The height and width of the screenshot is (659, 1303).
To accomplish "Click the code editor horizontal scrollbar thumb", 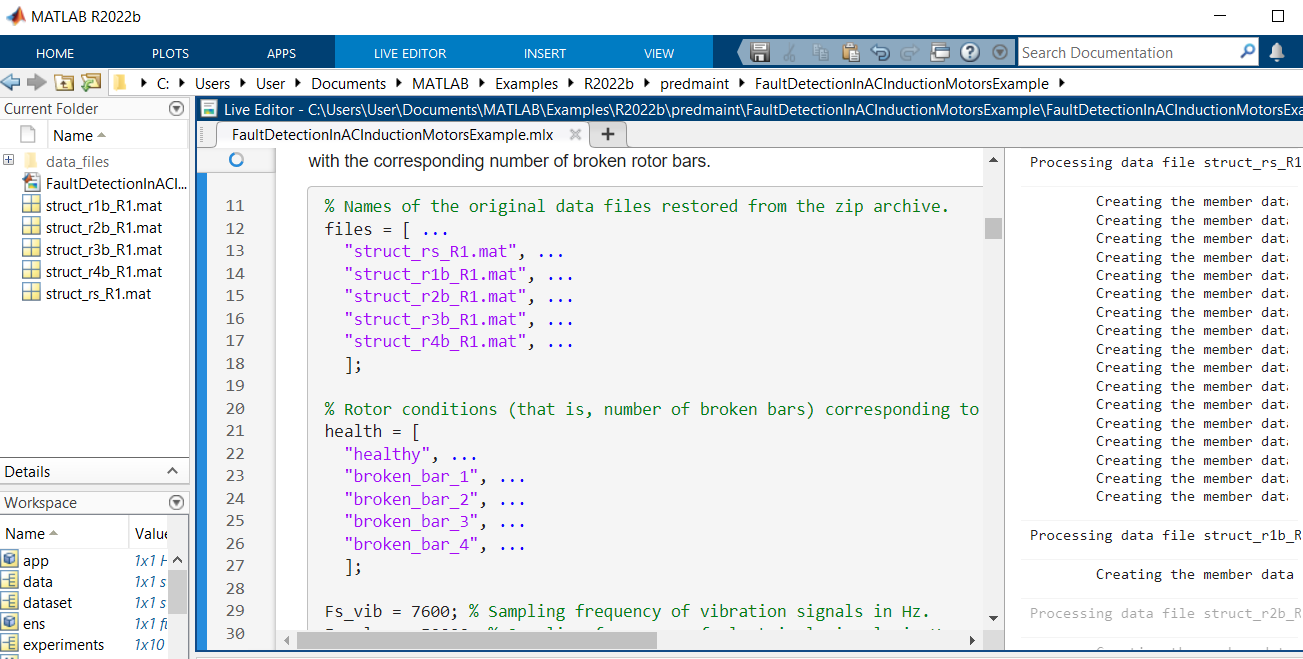I will [477, 640].
